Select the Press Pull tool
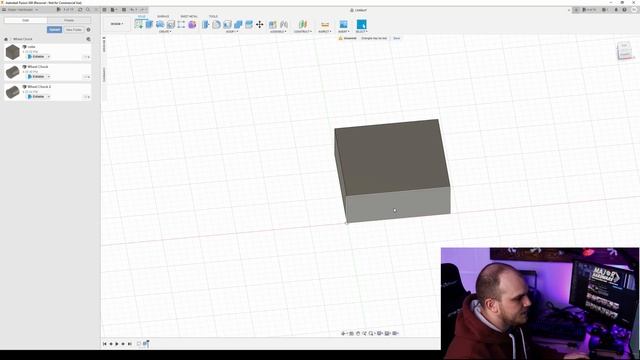This screenshot has height=360, width=640. (x=206, y=24)
